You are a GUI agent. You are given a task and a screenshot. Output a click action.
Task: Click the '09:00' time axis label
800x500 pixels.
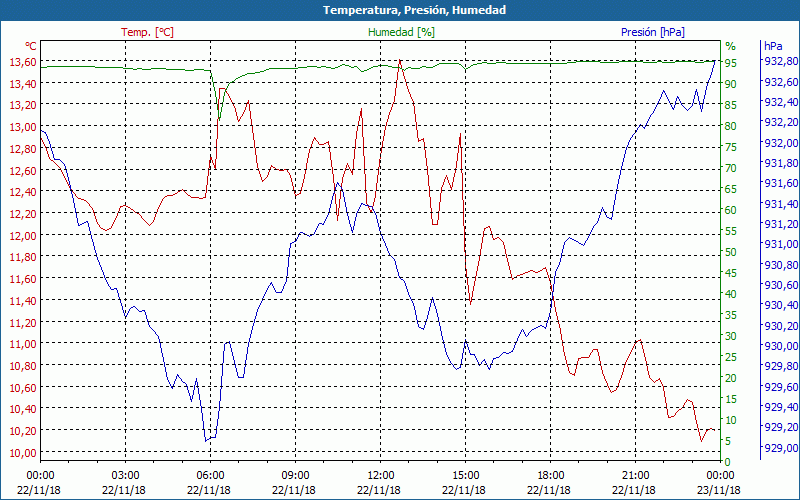click(x=295, y=476)
